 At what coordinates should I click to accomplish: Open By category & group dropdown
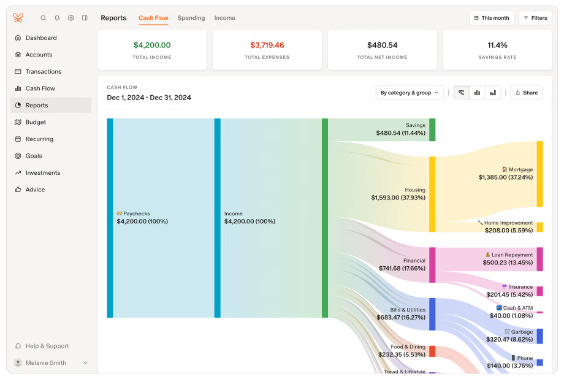point(409,93)
